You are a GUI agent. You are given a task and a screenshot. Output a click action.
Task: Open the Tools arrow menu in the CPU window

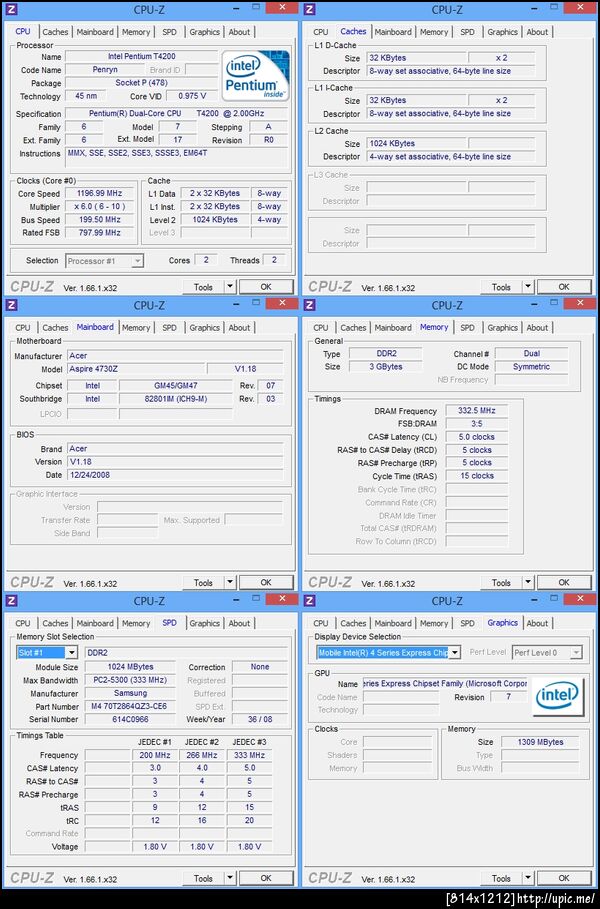point(230,287)
